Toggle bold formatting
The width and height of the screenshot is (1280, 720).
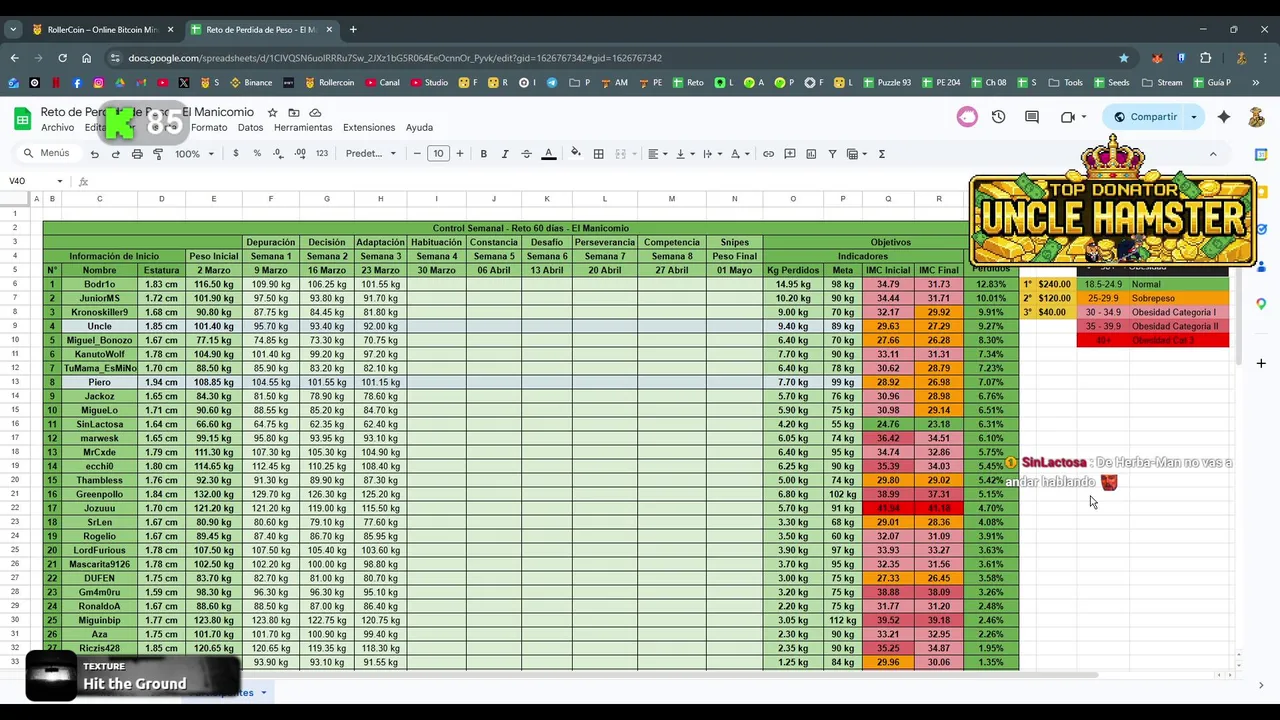click(483, 154)
